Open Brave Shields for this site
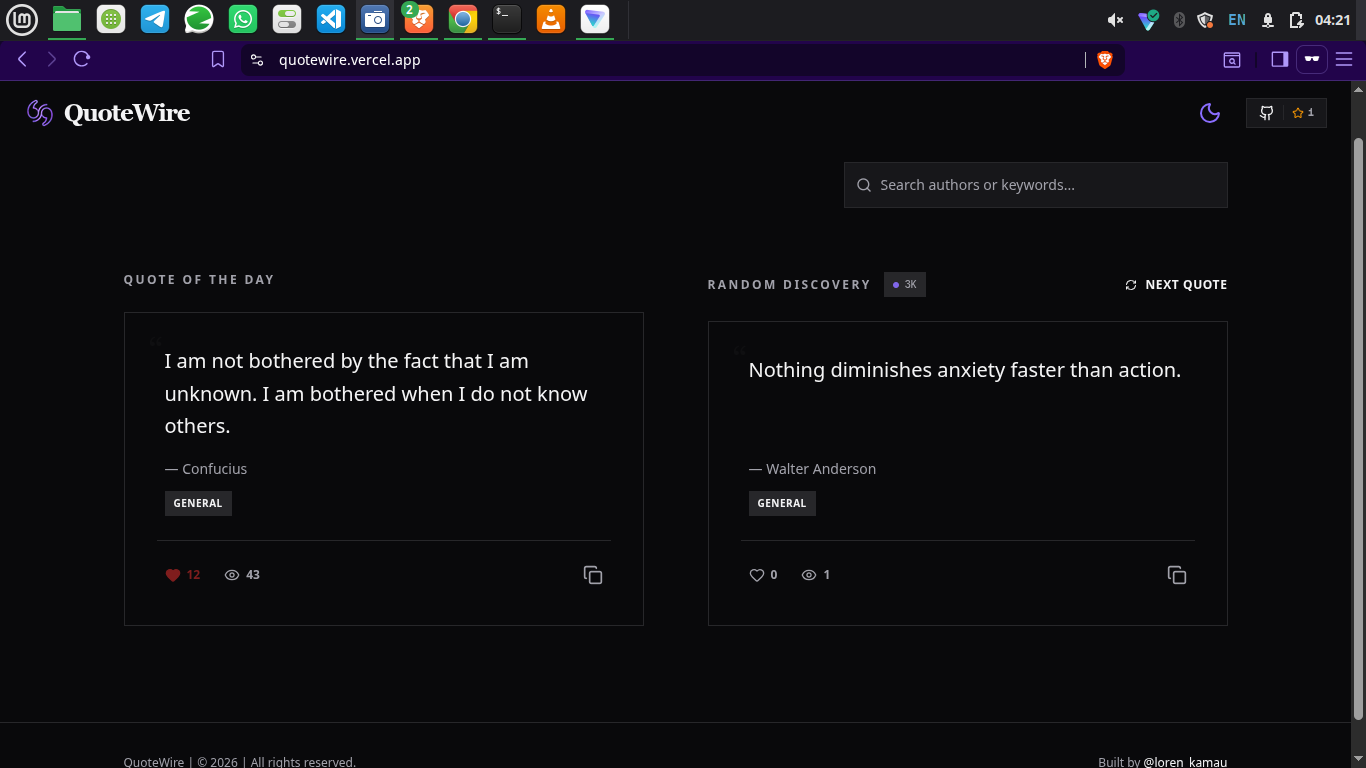The width and height of the screenshot is (1366, 768). click(x=1105, y=60)
